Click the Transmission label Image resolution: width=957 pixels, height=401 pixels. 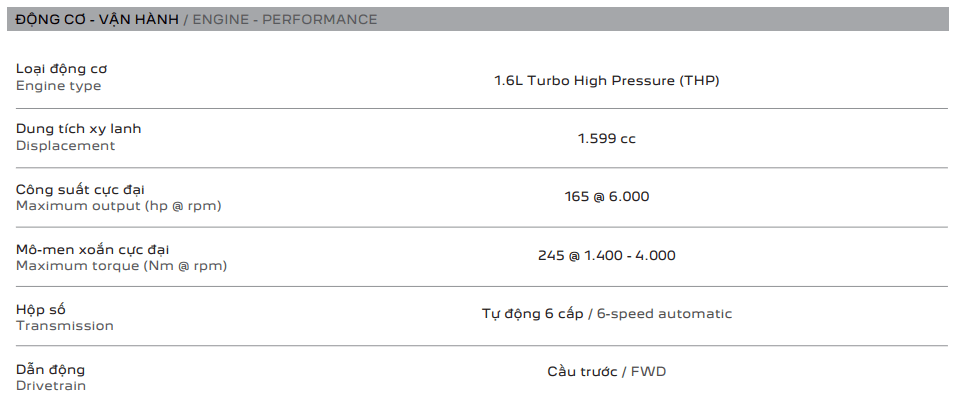point(64,326)
